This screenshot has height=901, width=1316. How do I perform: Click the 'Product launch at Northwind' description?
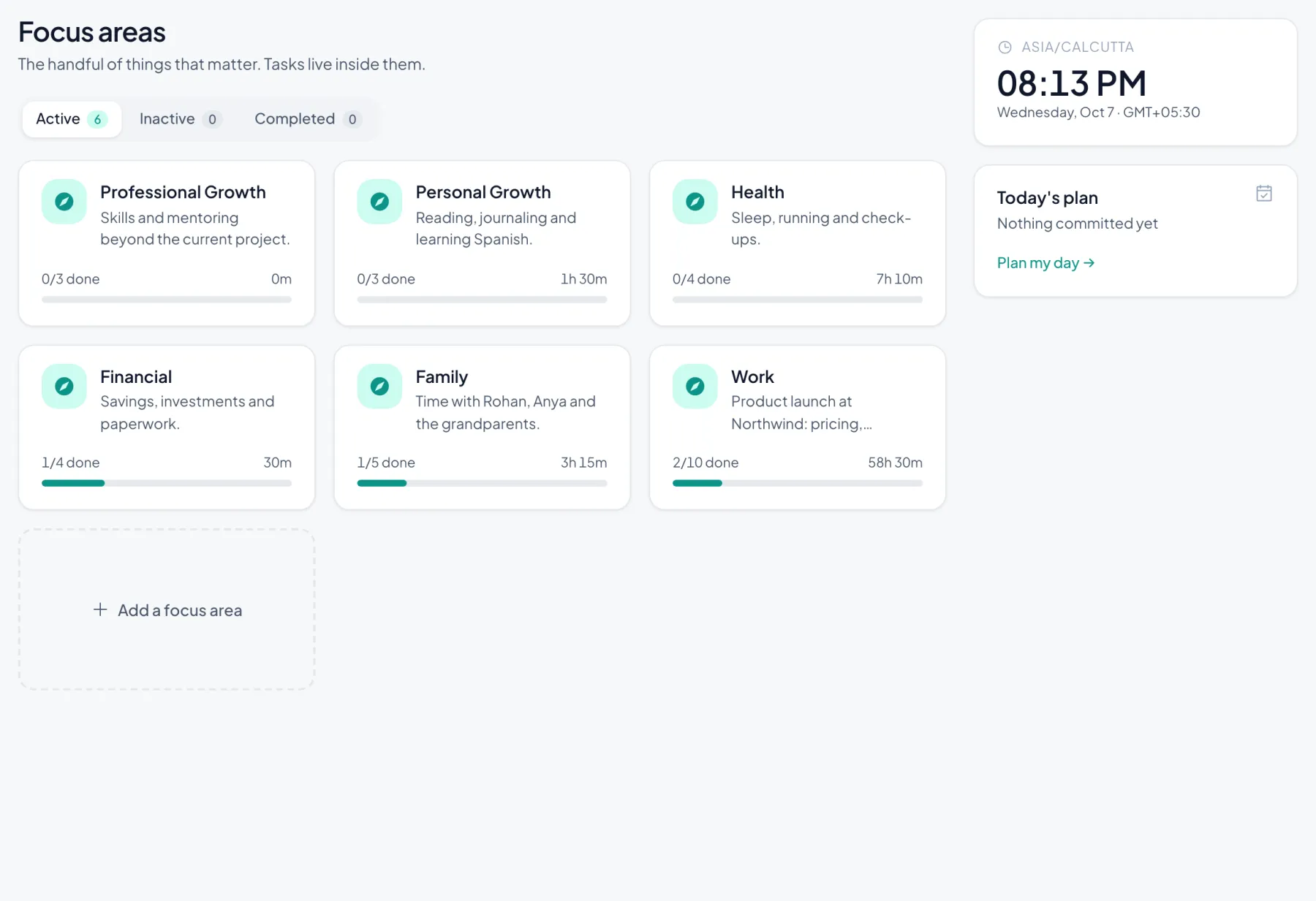click(x=801, y=413)
